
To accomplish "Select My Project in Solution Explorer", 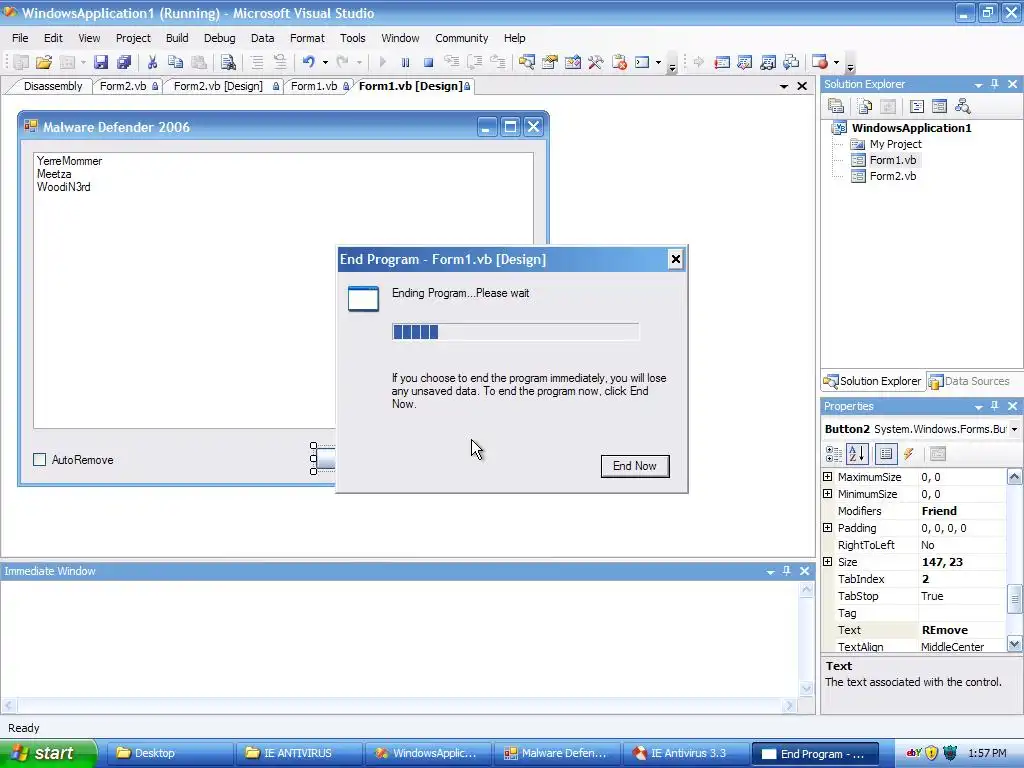I will (895, 144).
